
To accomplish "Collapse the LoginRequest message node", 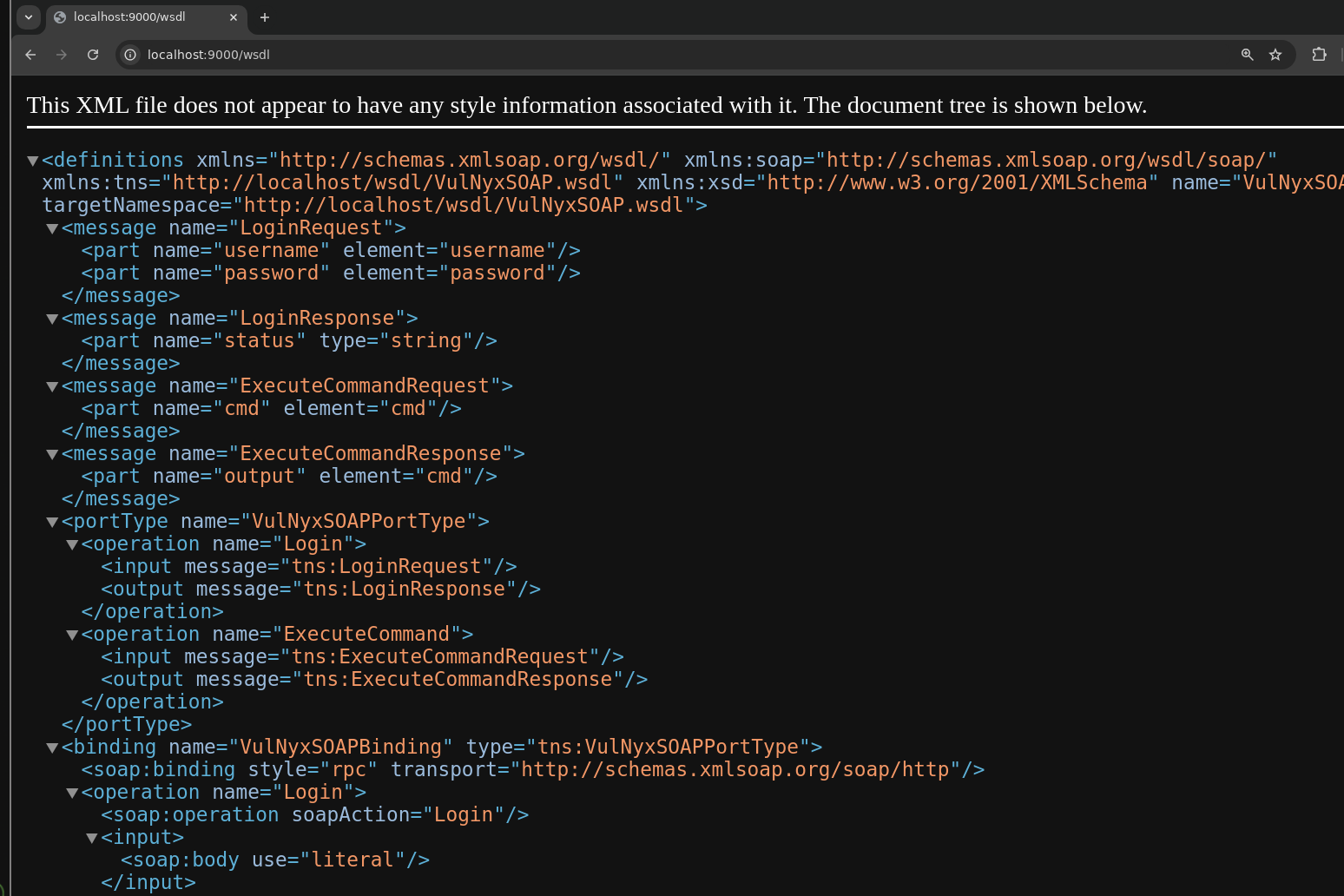I will [52, 228].
